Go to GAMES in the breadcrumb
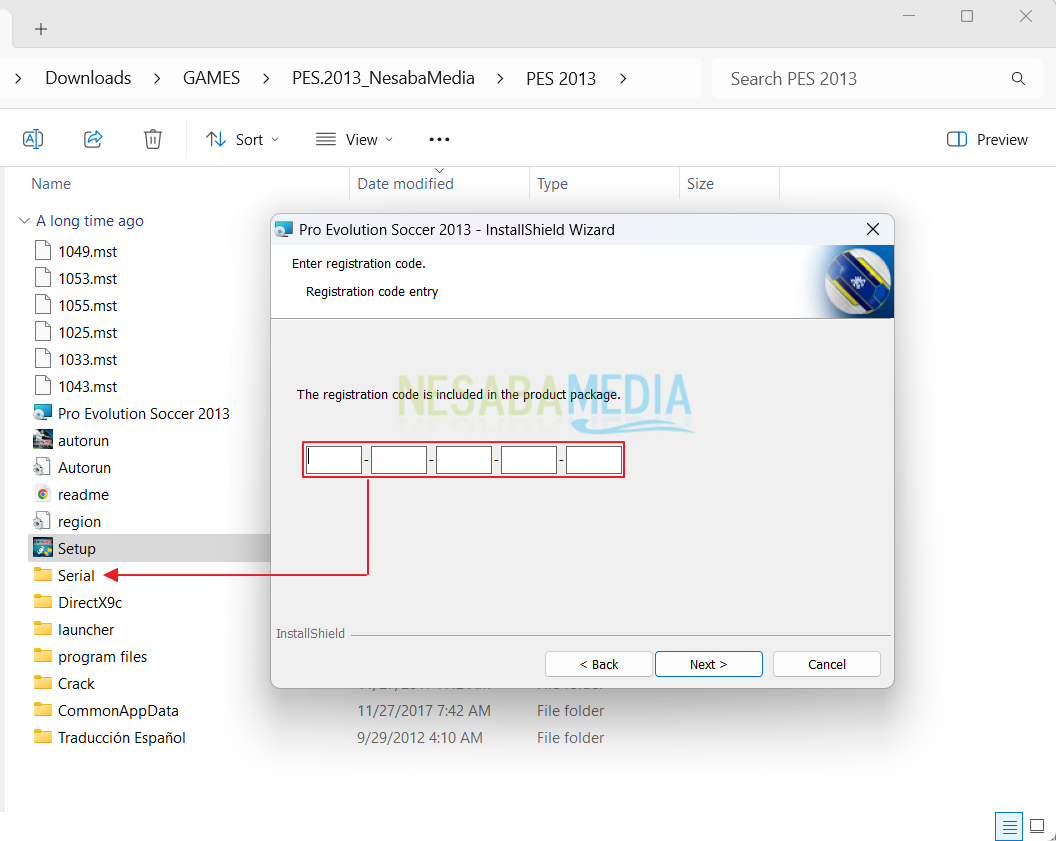Image resolution: width=1056 pixels, height=841 pixels. pos(211,78)
